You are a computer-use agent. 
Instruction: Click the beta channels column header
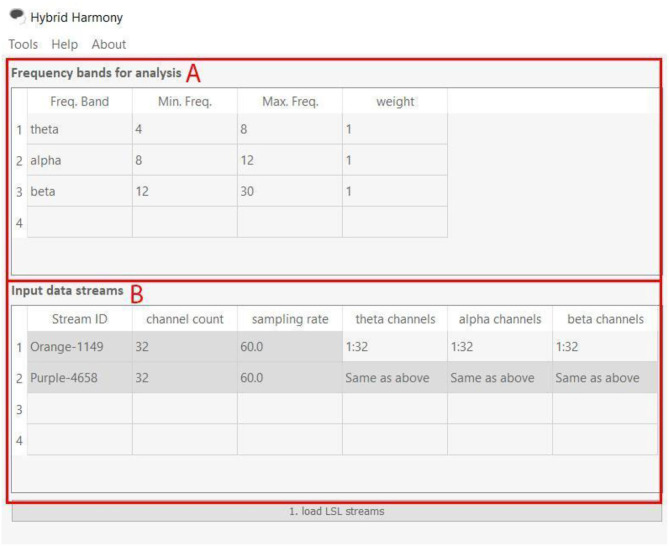coord(605,319)
